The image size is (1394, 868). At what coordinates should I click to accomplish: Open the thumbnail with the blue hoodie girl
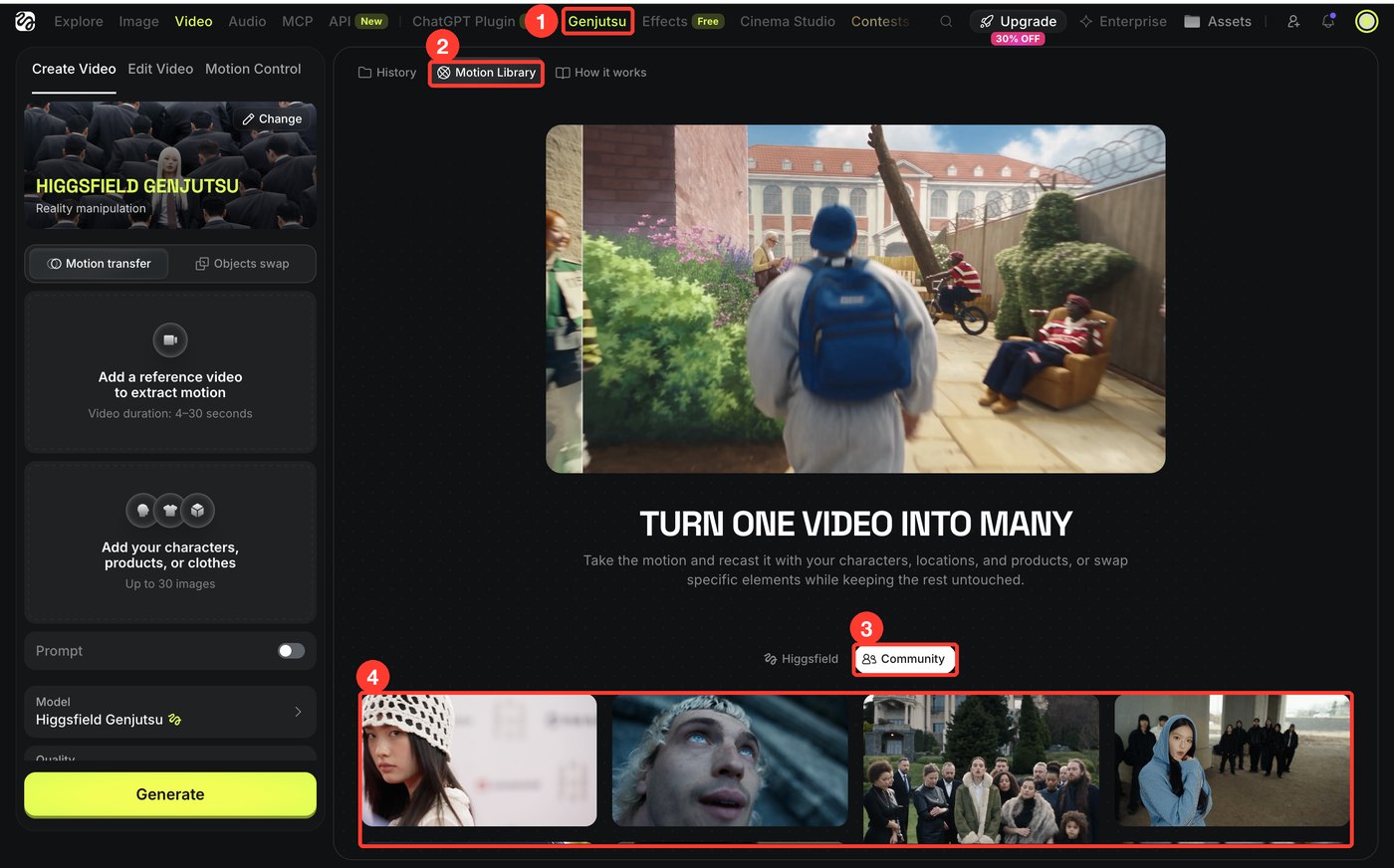(x=1232, y=760)
